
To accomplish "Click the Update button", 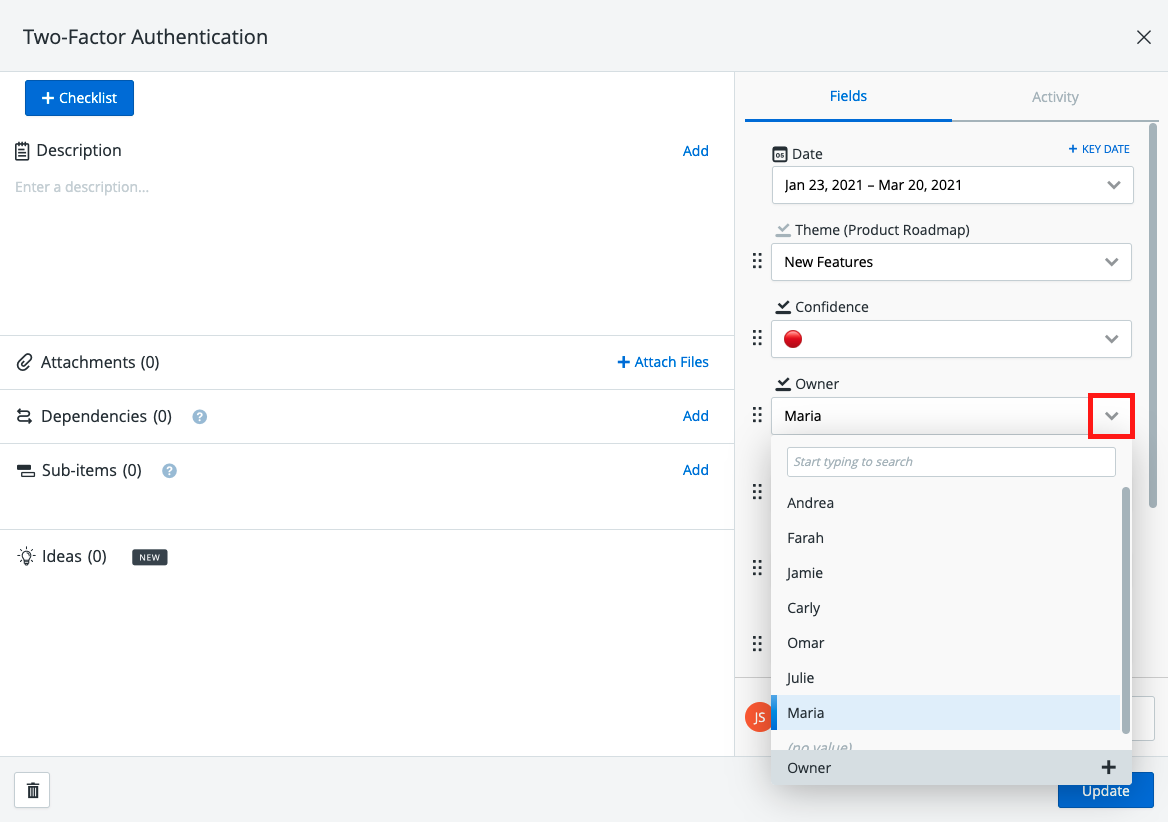I will pos(1105,791).
